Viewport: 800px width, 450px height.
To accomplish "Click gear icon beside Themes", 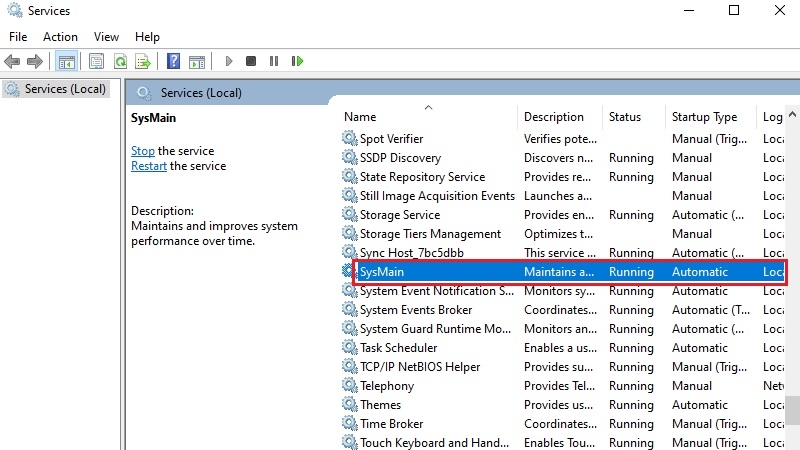I will click(x=349, y=404).
